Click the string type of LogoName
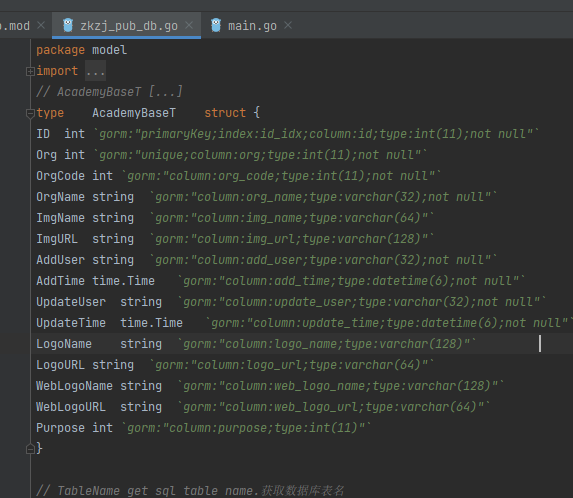 pyautogui.click(x=141, y=344)
